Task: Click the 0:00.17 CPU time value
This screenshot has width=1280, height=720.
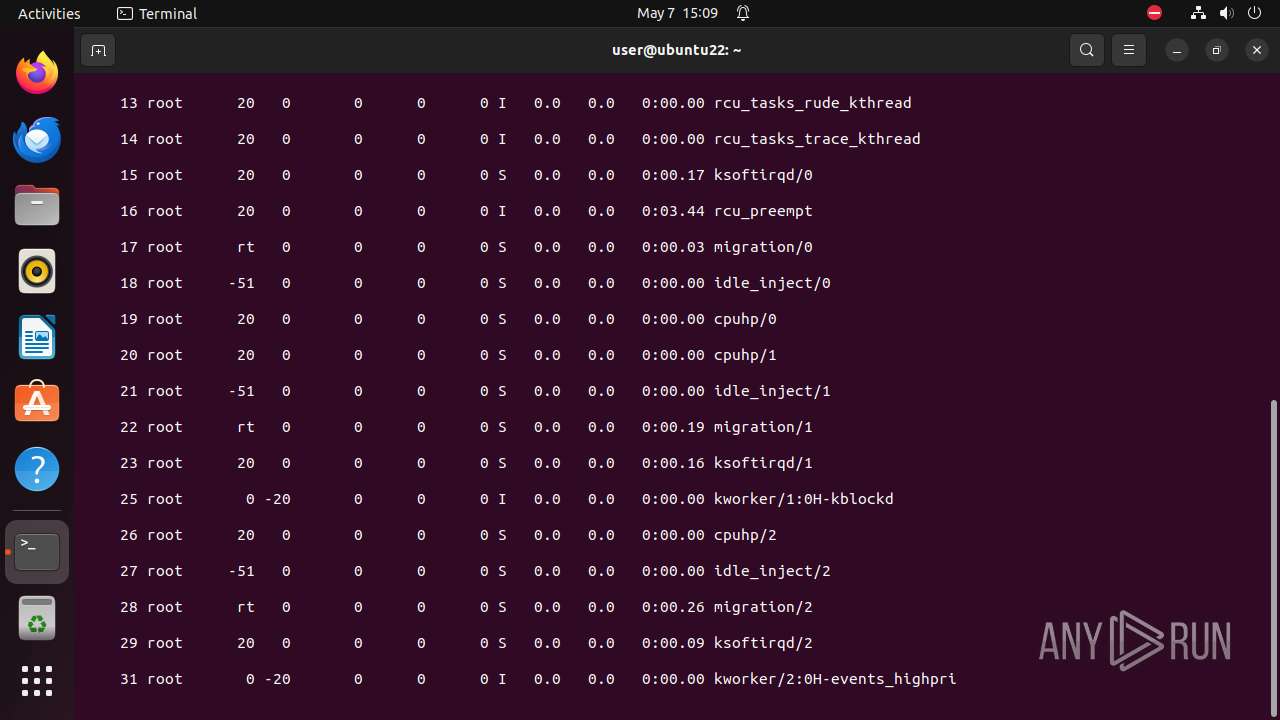Action: tap(673, 175)
